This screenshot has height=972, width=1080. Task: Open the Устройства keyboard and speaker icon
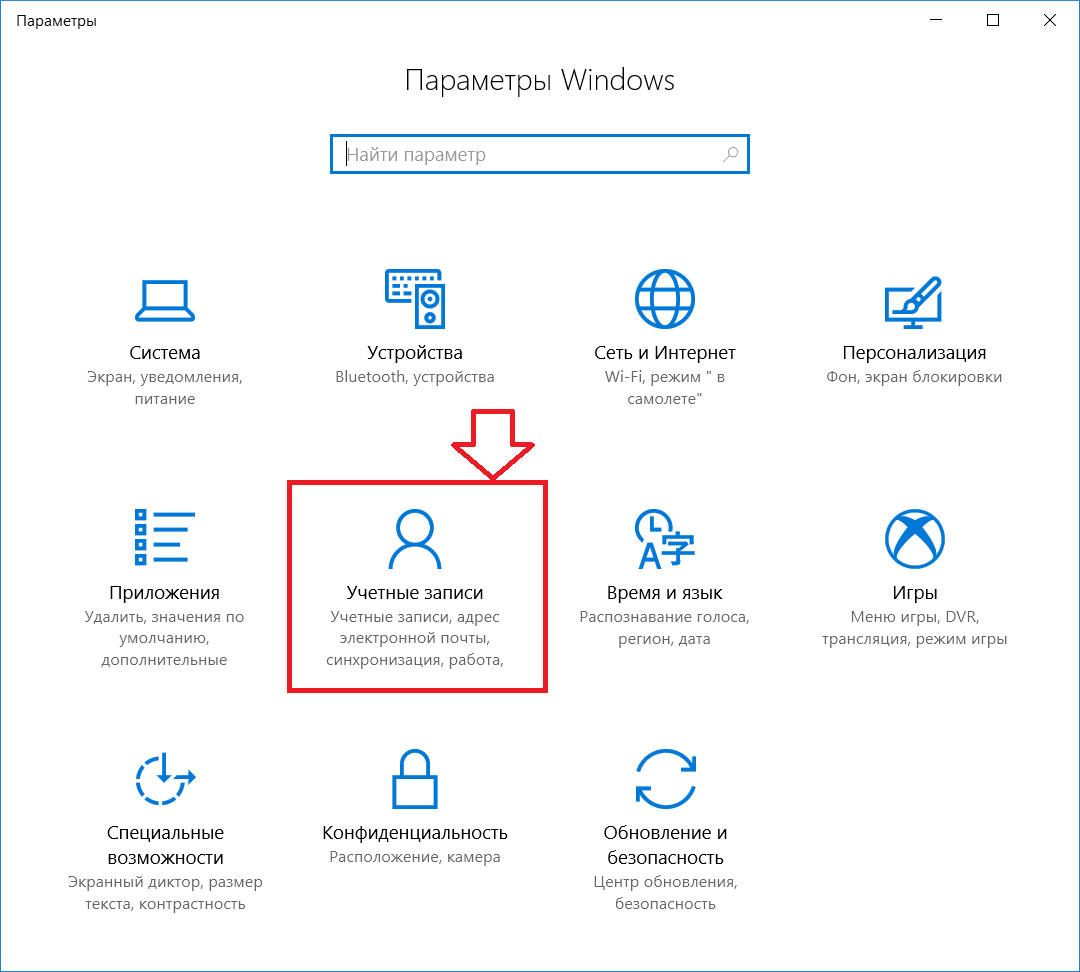[x=415, y=298]
